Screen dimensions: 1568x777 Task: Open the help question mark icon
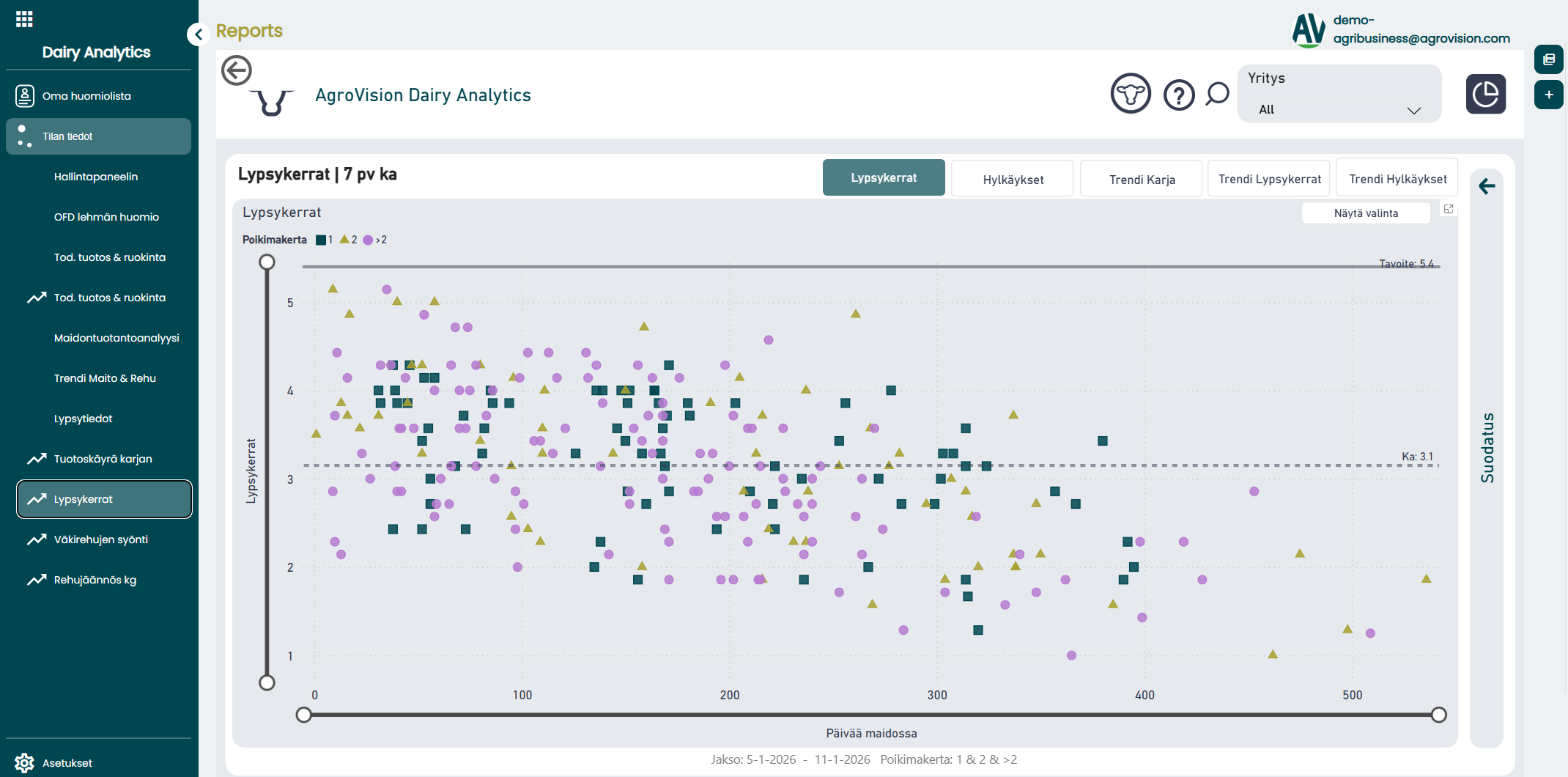[x=1179, y=95]
